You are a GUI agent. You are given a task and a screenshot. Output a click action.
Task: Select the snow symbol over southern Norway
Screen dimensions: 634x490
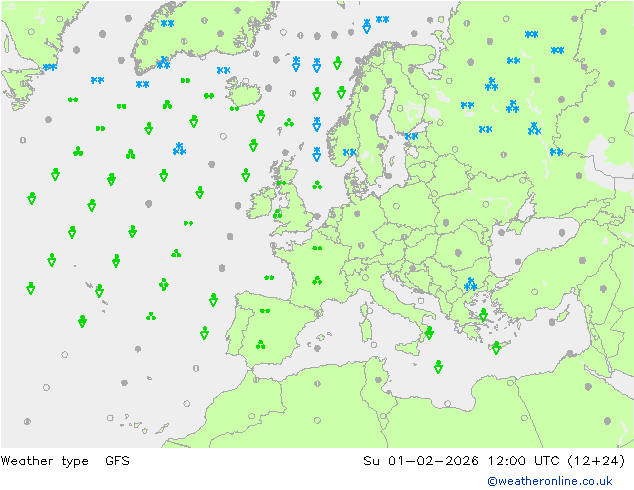click(350, 152)
